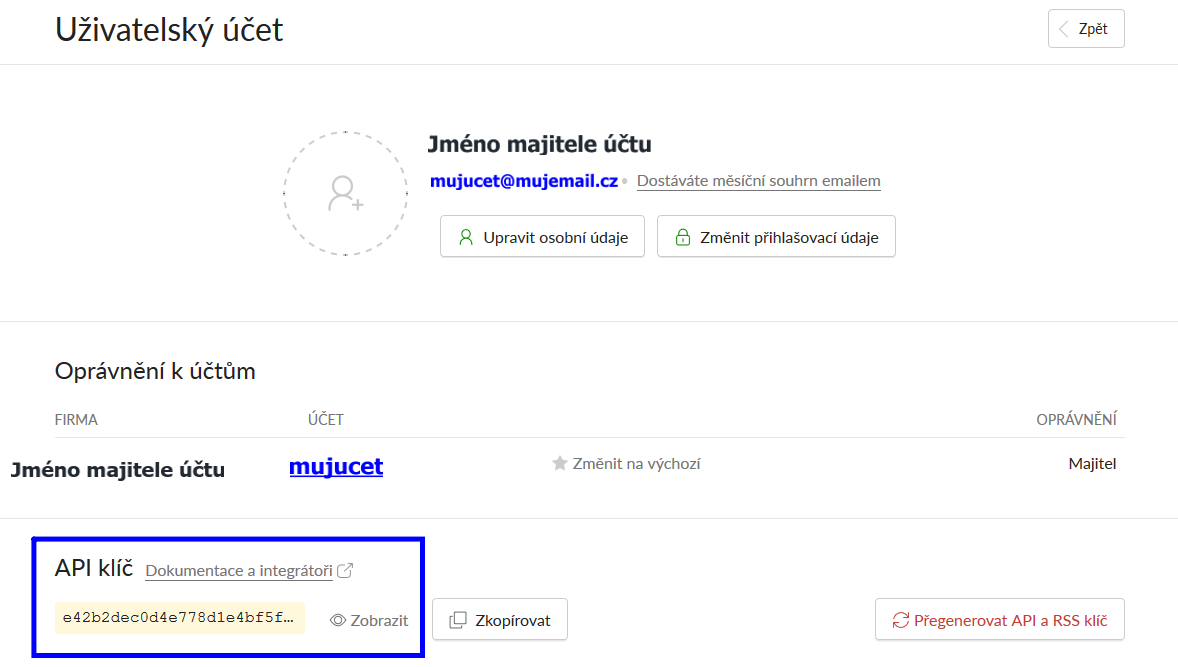Click the add profile photo avatar icon

(345, 193)
